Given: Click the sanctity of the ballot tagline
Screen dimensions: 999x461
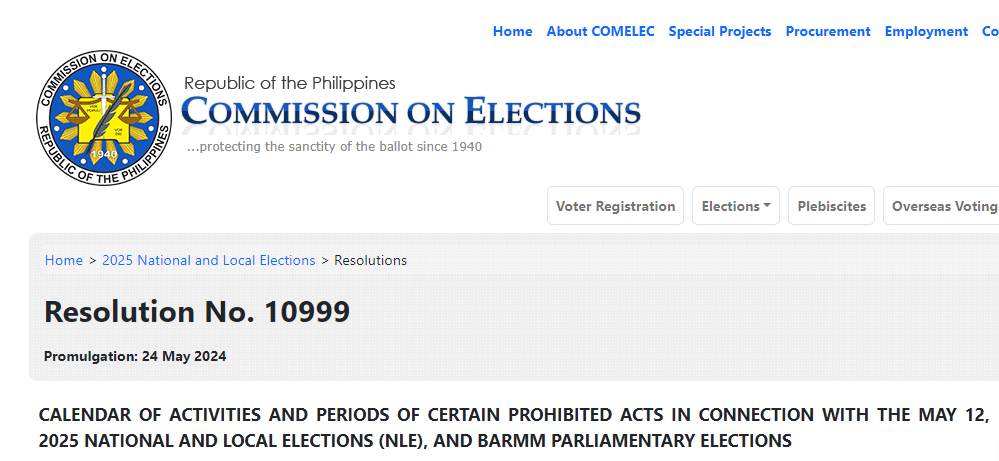Looking at the screenshot, I should pyautogui.click(x=334, y=147).
